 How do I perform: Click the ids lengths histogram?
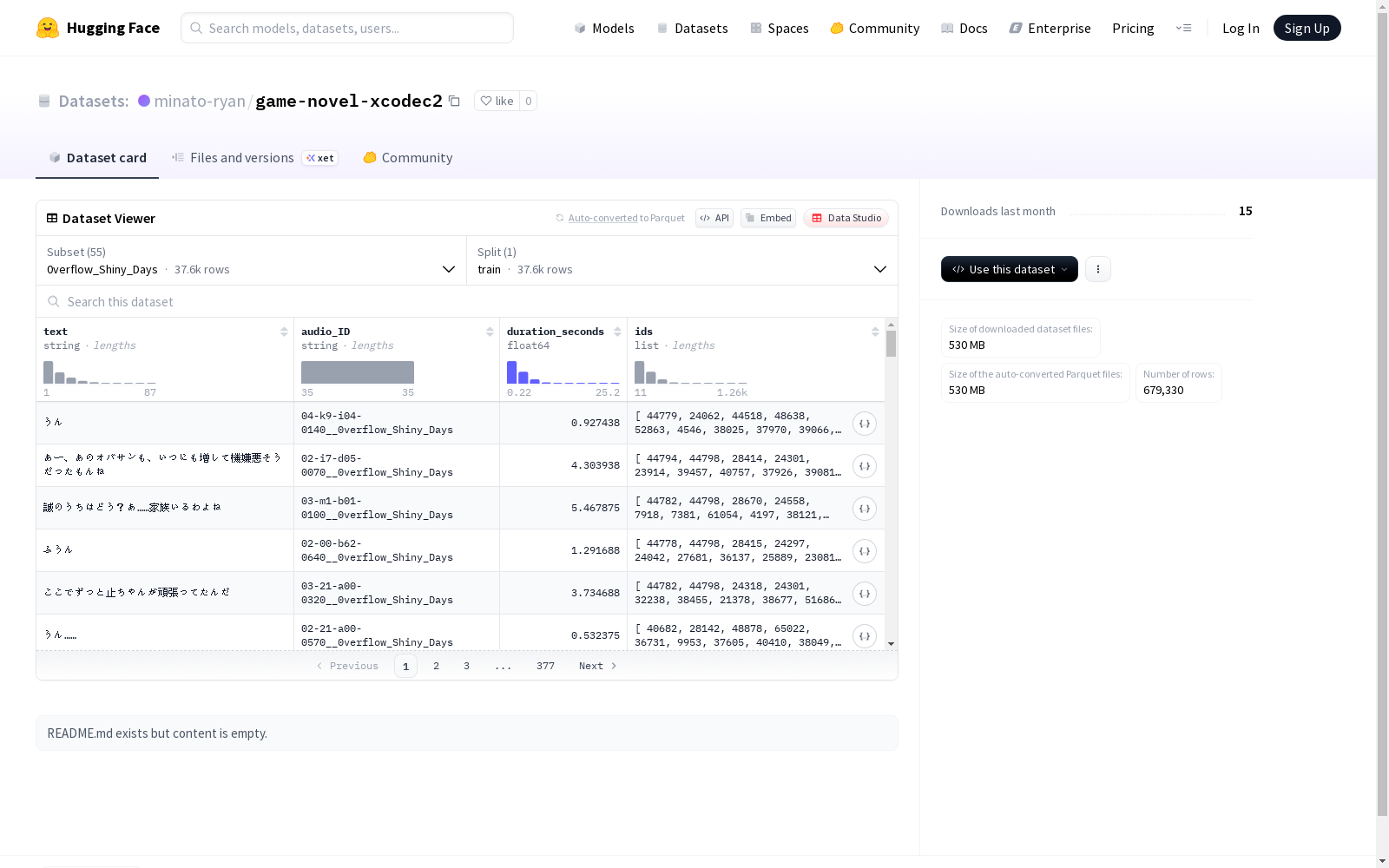coord(691,372)
